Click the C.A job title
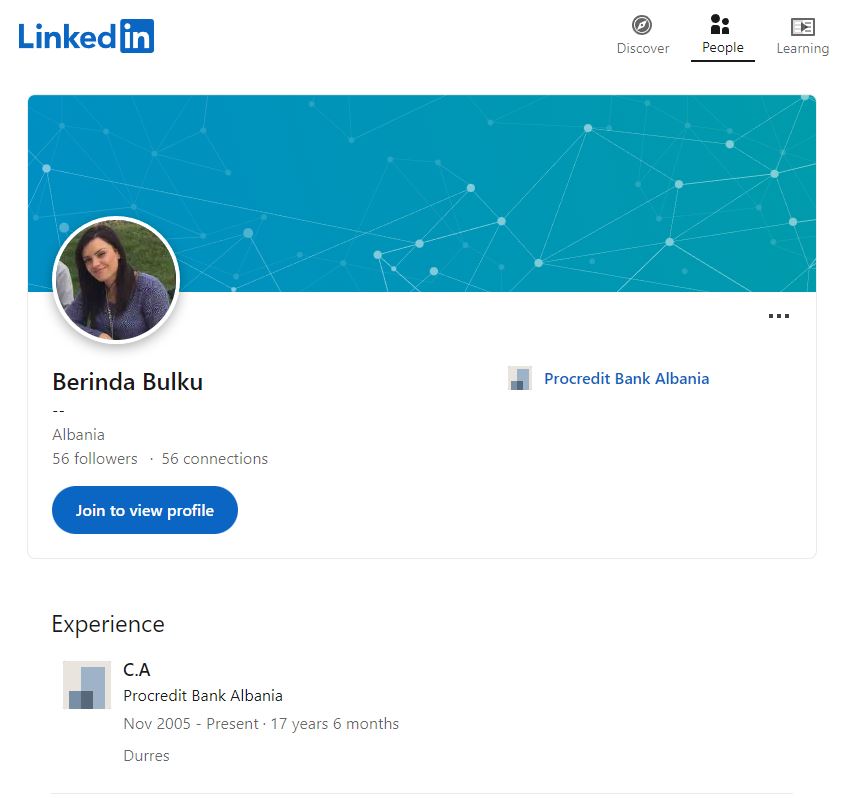 coord(137,669)
